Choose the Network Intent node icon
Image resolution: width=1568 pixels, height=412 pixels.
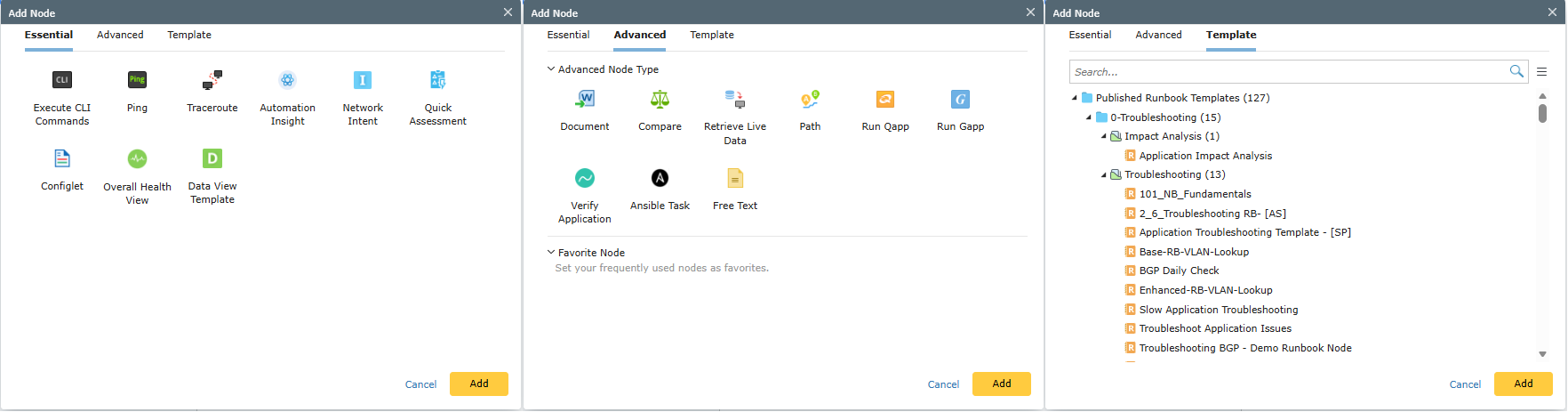pyautogui.click(x=363, y=80)
